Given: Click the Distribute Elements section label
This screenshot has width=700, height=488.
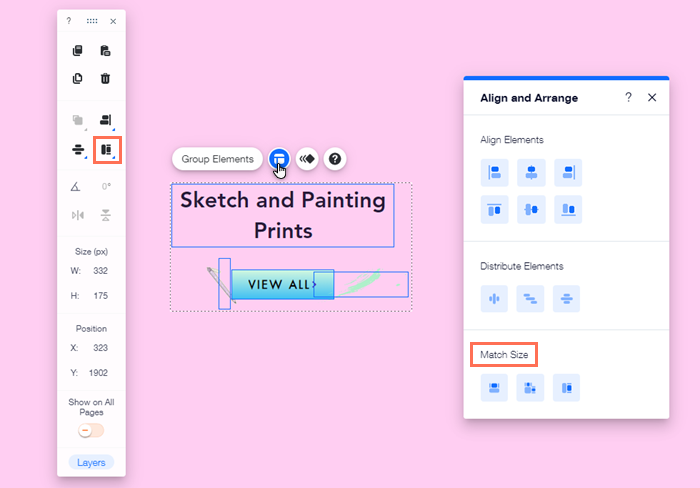Looking at the screenshot, I should (x=522, y=266).
